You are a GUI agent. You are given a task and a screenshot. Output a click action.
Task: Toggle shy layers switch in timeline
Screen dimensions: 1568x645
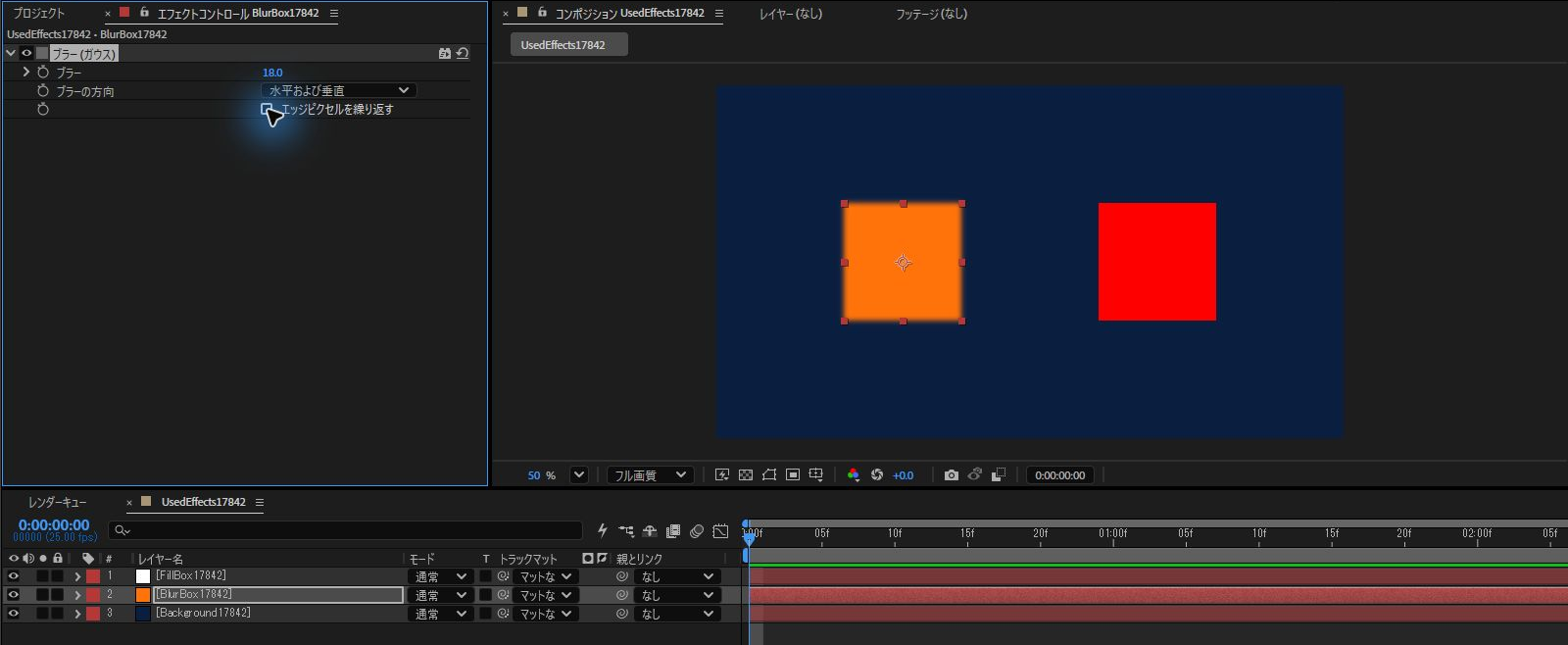[650, 531]
